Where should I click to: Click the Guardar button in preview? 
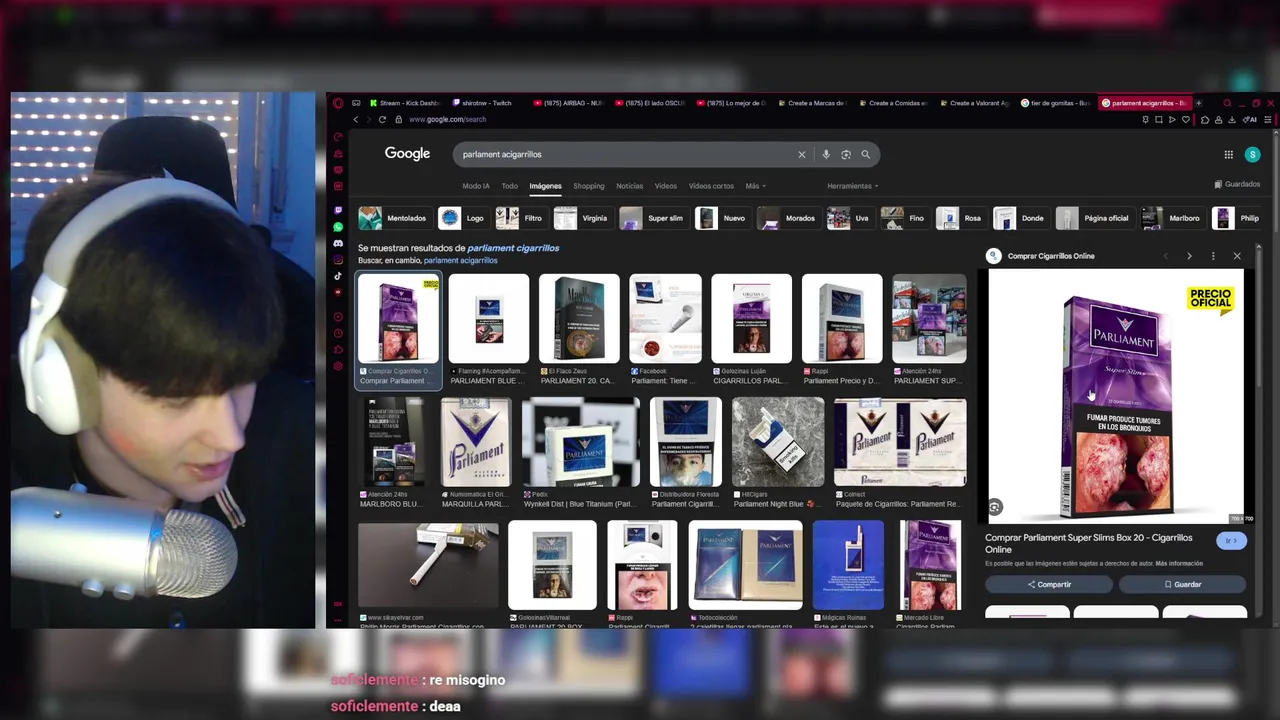click(x=1183, y=584)
